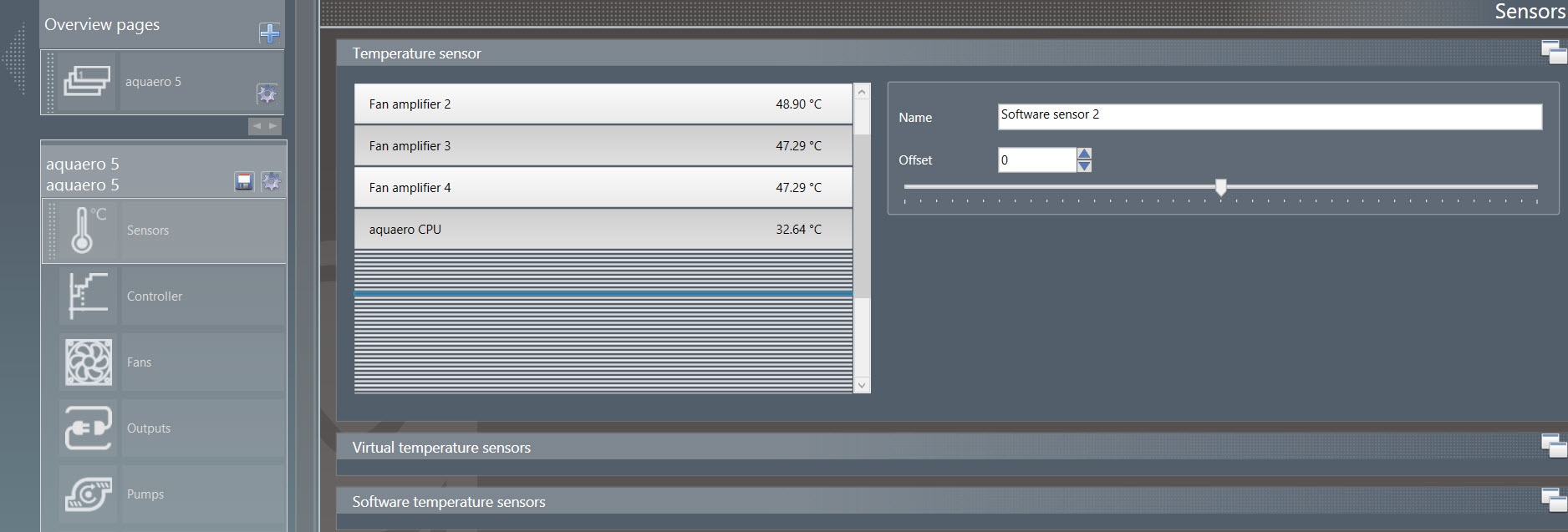Expand Virtual temperature sensors section icon
The image size is (1568, 532).
pos(1554,446)
